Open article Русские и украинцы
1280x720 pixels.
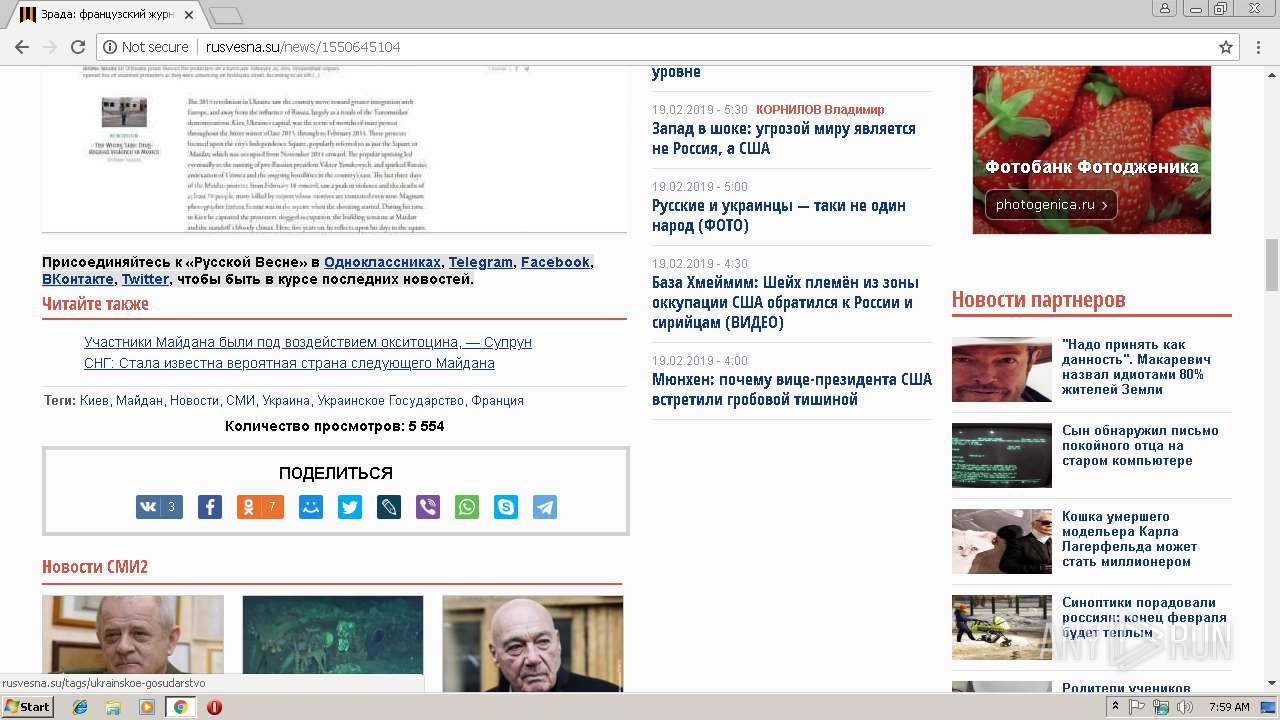click(x=779, y=215)
